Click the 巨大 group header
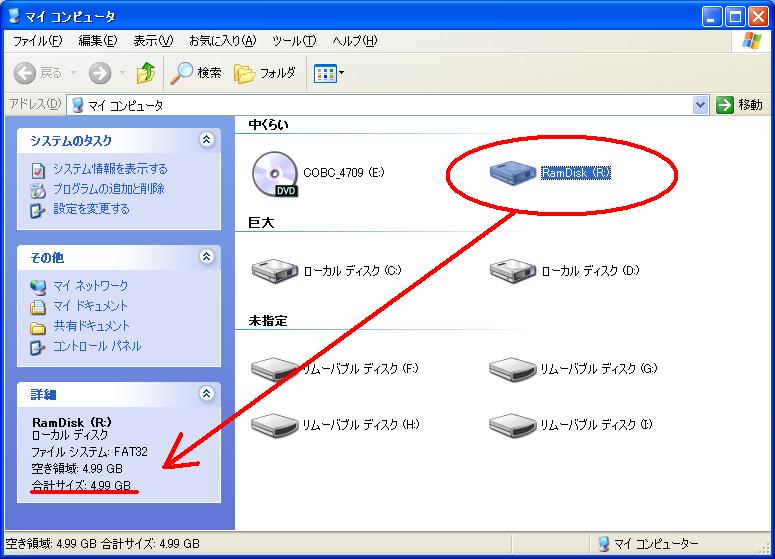 point(261,222)
